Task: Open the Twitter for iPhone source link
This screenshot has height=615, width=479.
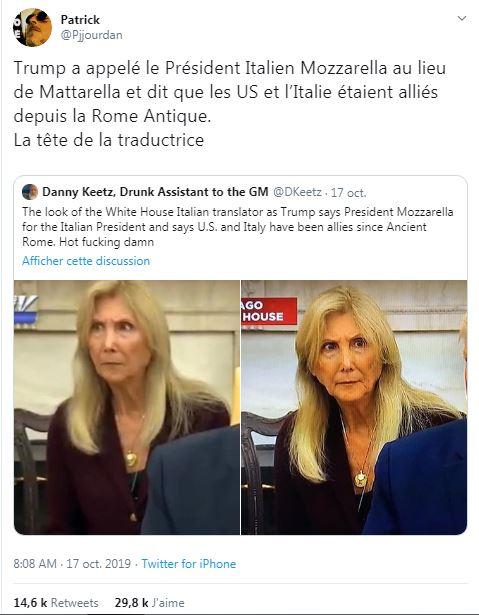Action: point(189,564)
